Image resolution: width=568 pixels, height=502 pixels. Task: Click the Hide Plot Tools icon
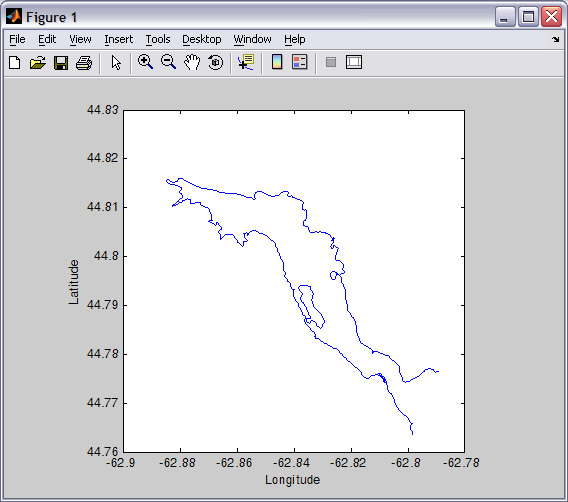tap(331, 62)
